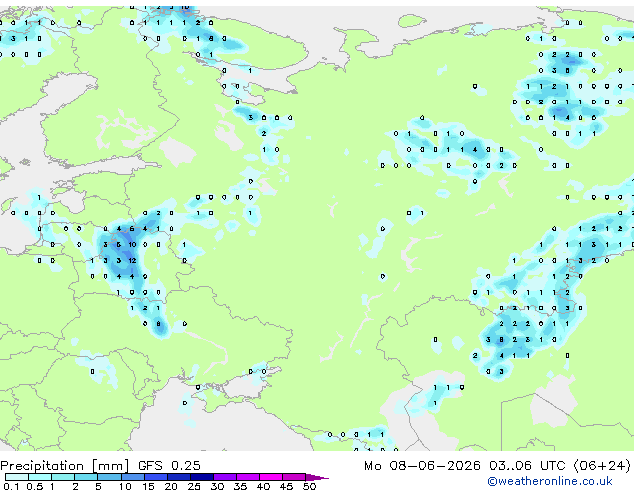Image resolution: width=634 pixels, height=490 pixels.
Task: Click the navy legend swatch between 25 and 30
Action: pyautogui.click(x=201, y=477)
